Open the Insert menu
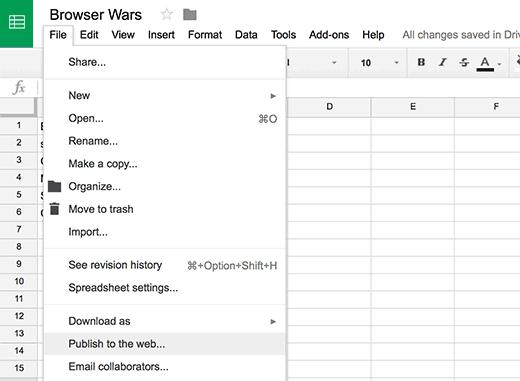Screen dimensions: 520x381 (161, 35)
